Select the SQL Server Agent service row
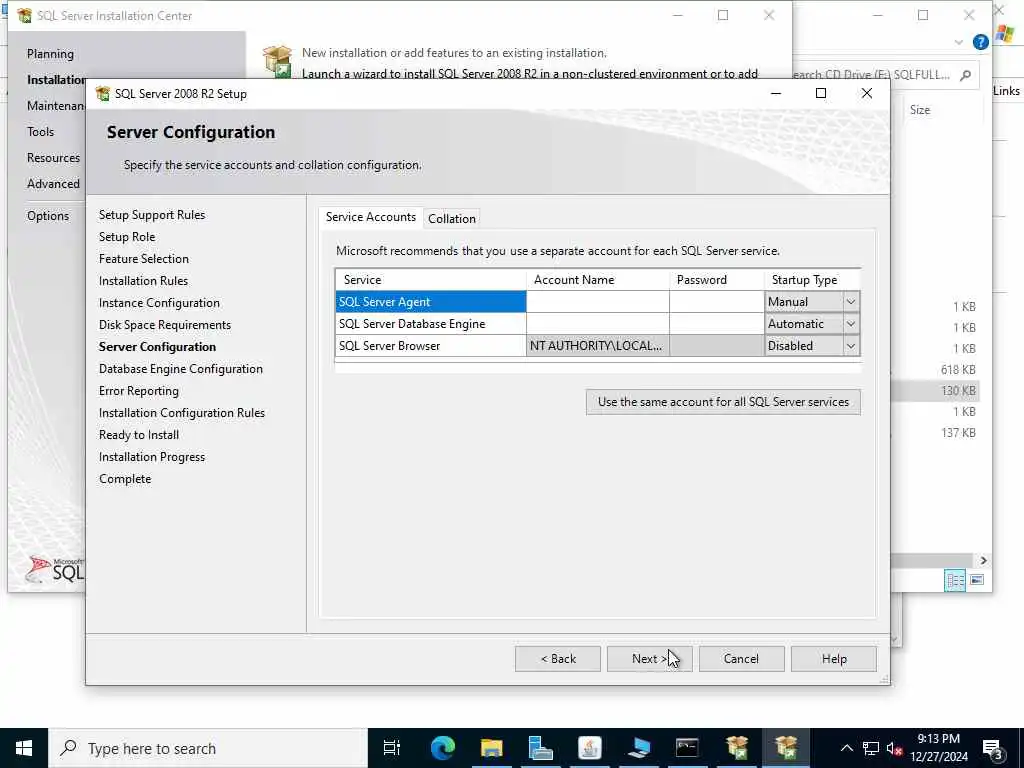 (x=431, y=302)
